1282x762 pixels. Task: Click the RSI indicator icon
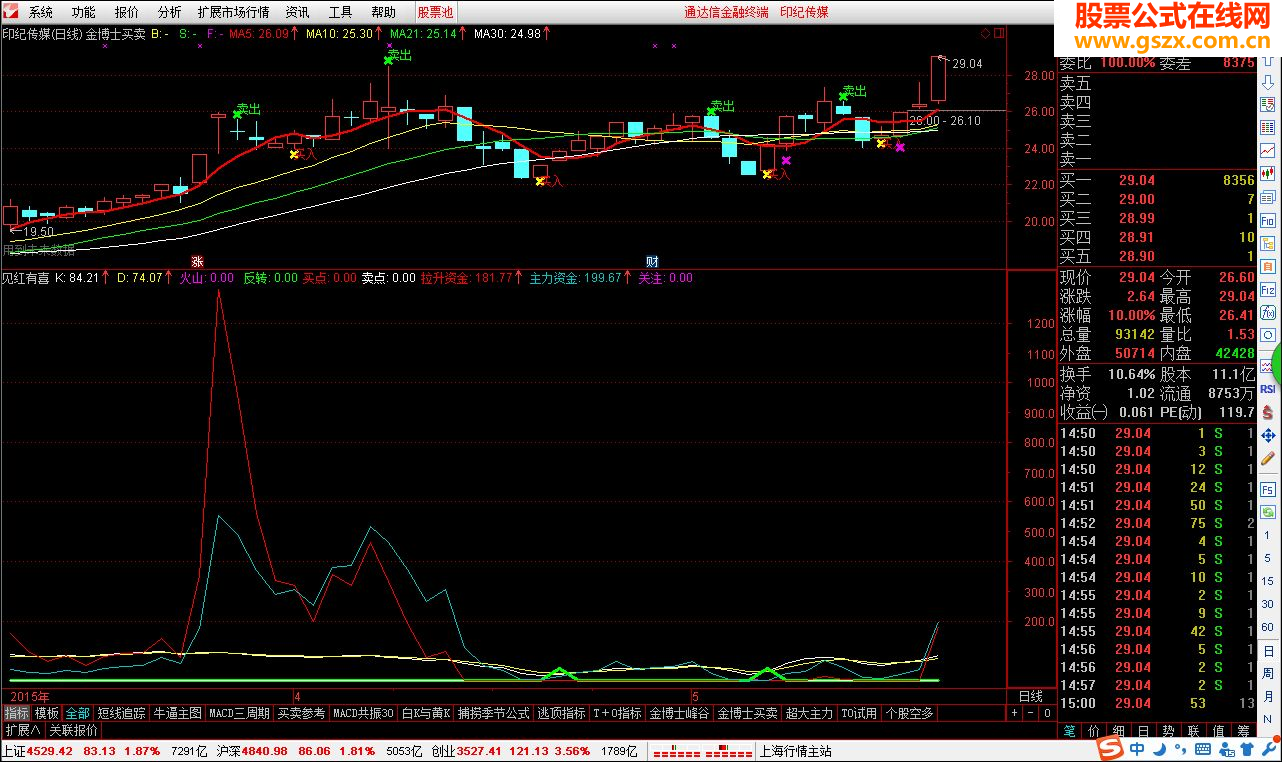(x=1268, y=389)
